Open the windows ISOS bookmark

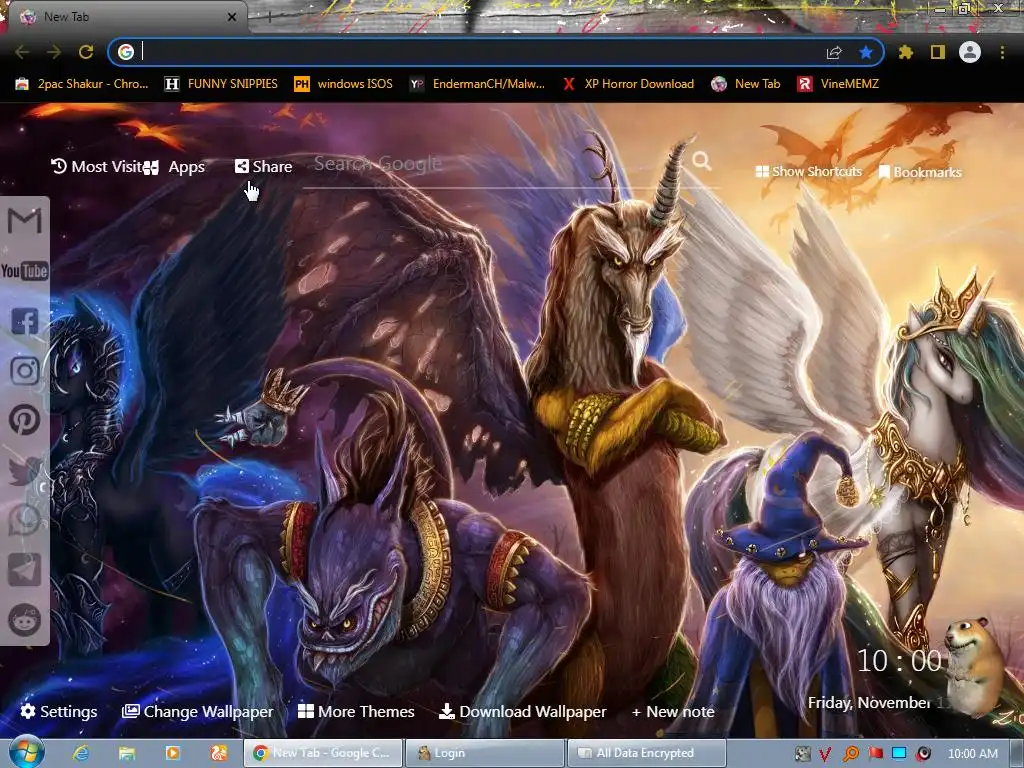pyautogui.click(x=344, y=84)
